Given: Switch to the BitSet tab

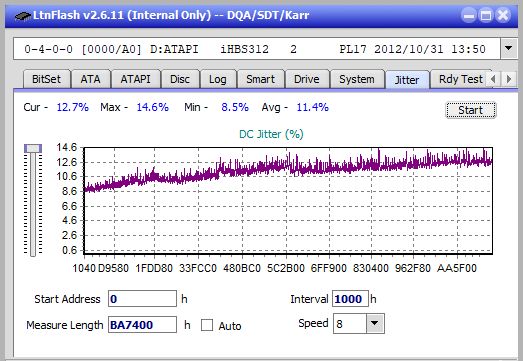Looking at the screenshot, I should pos(46,79).
